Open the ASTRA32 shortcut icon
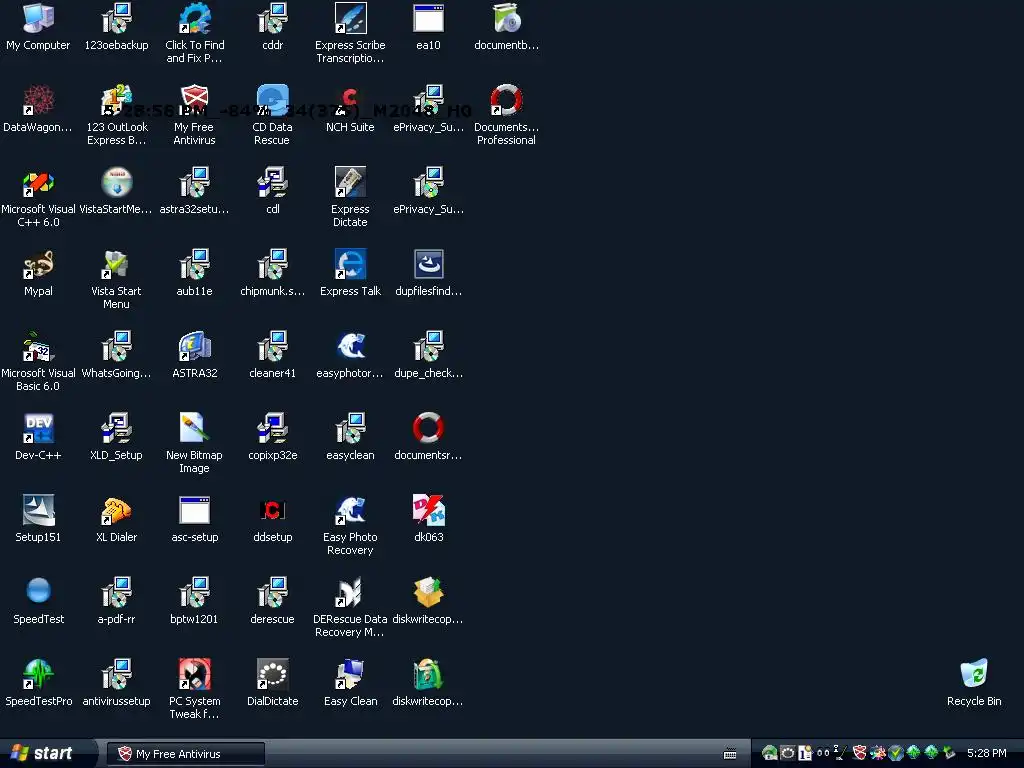 click(x=194, y=355)
